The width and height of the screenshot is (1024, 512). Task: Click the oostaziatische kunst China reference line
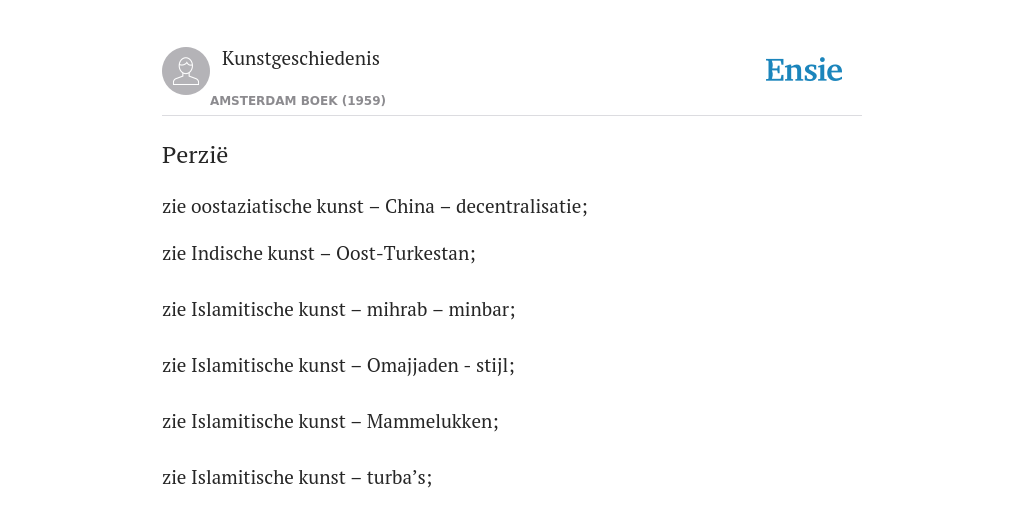[x=375, y=206]
